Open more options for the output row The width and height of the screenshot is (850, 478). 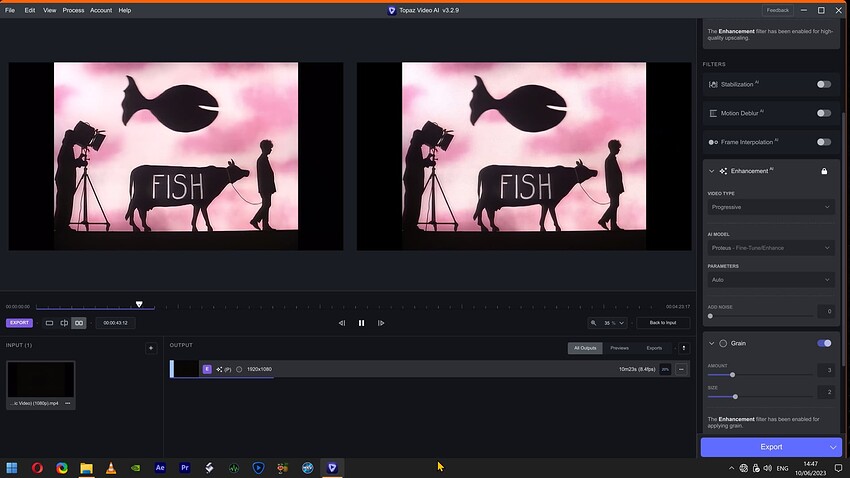682,369
